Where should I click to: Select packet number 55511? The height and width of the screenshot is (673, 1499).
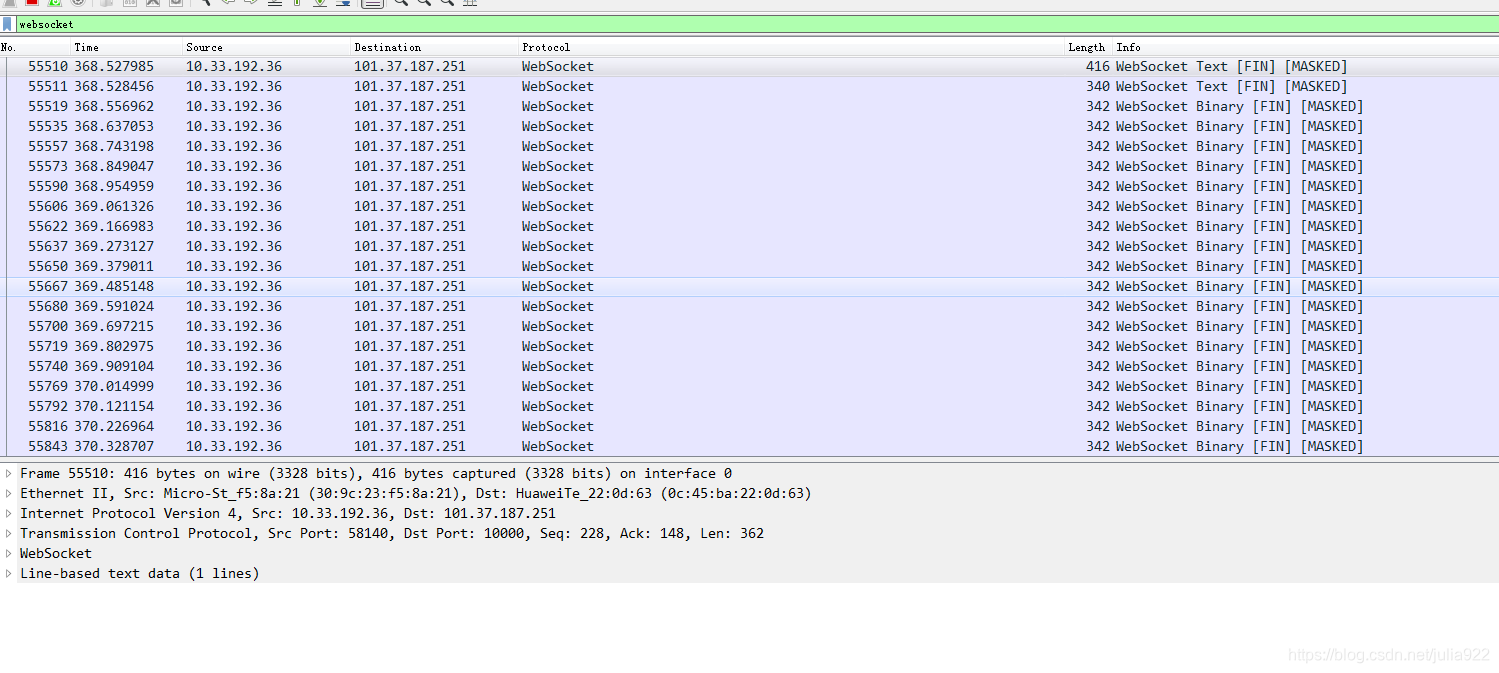pos(749,86)
